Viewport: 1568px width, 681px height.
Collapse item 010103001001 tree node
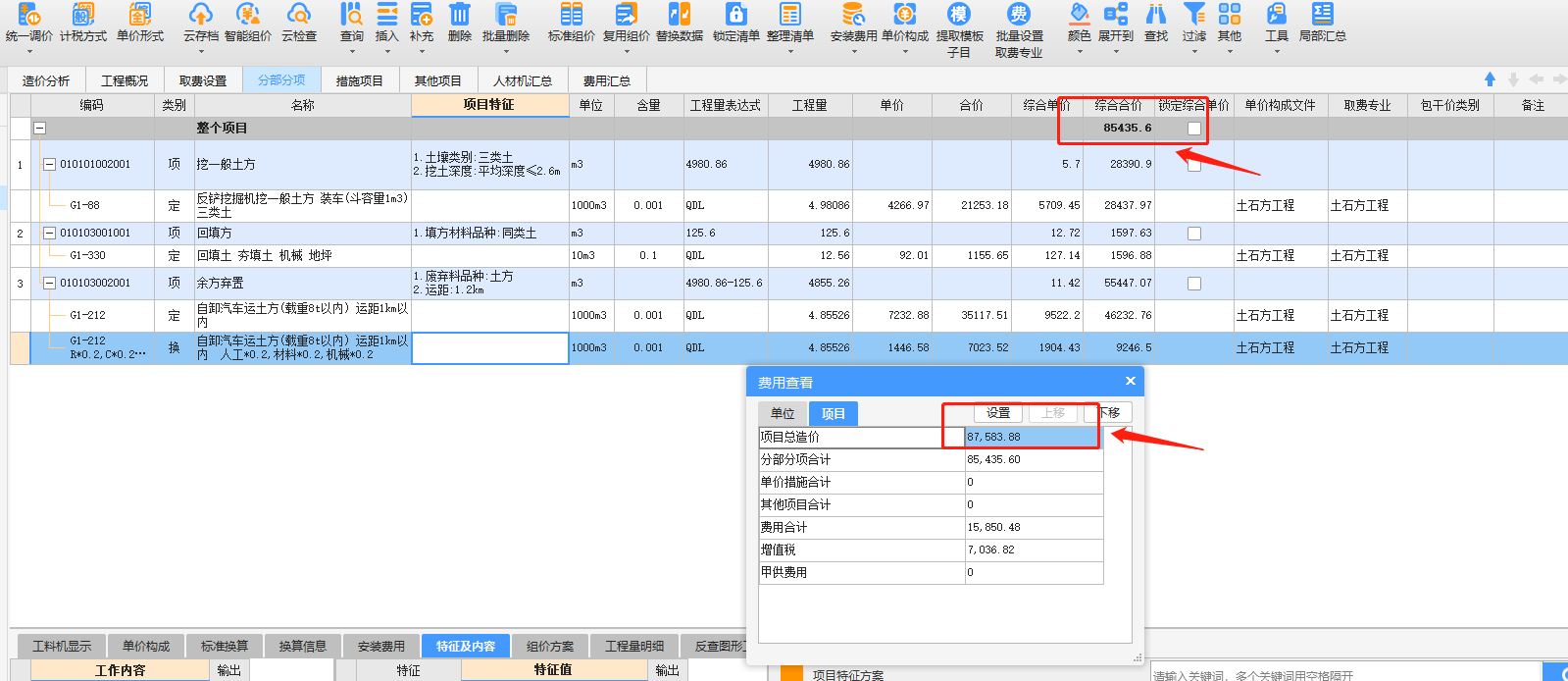pyautogui.click(x=49, y=234)
